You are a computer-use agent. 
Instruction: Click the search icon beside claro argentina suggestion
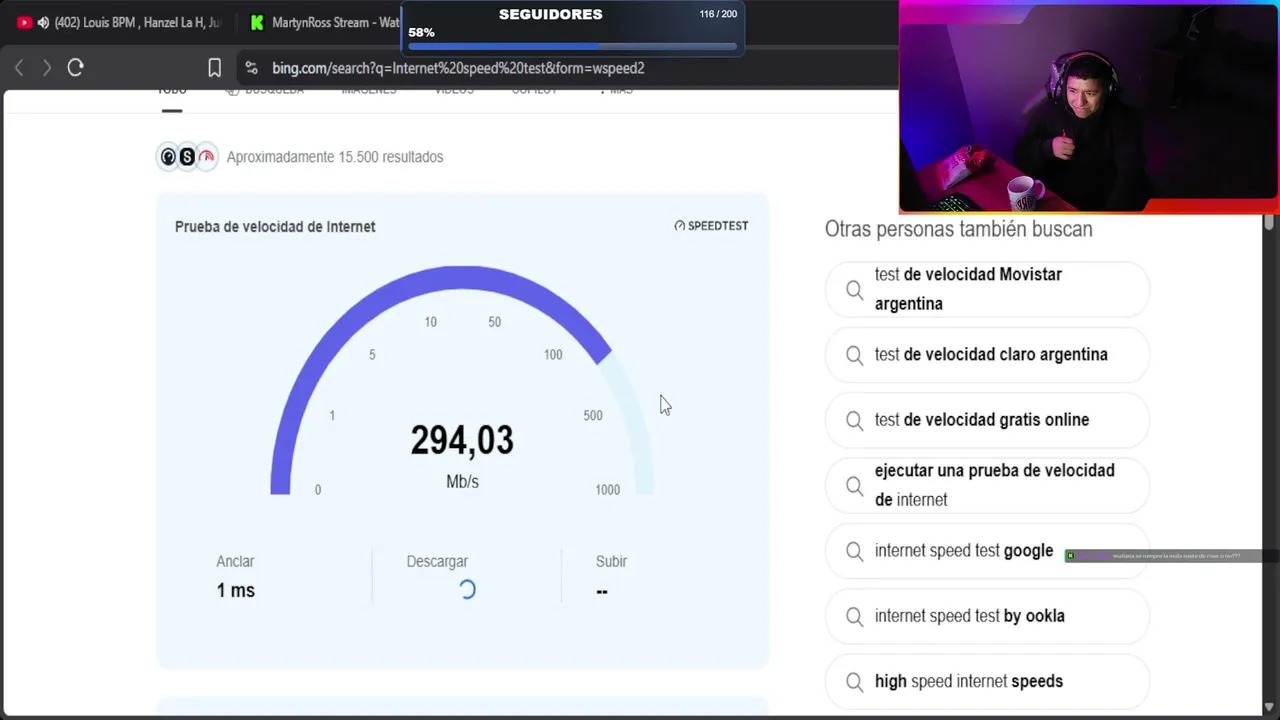(x=854, y=355)
